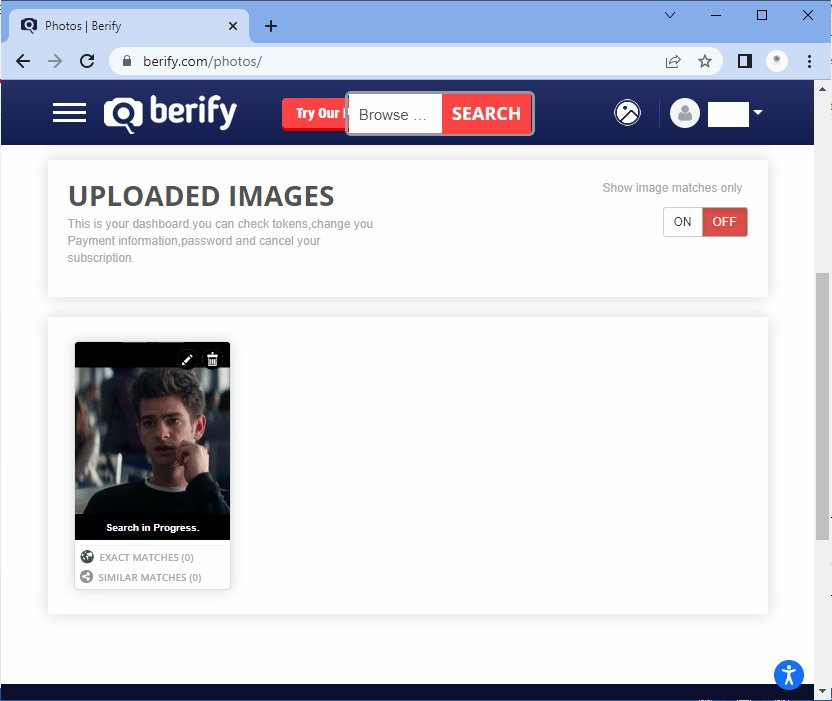Click the Browse file input field
832x701 pixels.
point(395,114)
